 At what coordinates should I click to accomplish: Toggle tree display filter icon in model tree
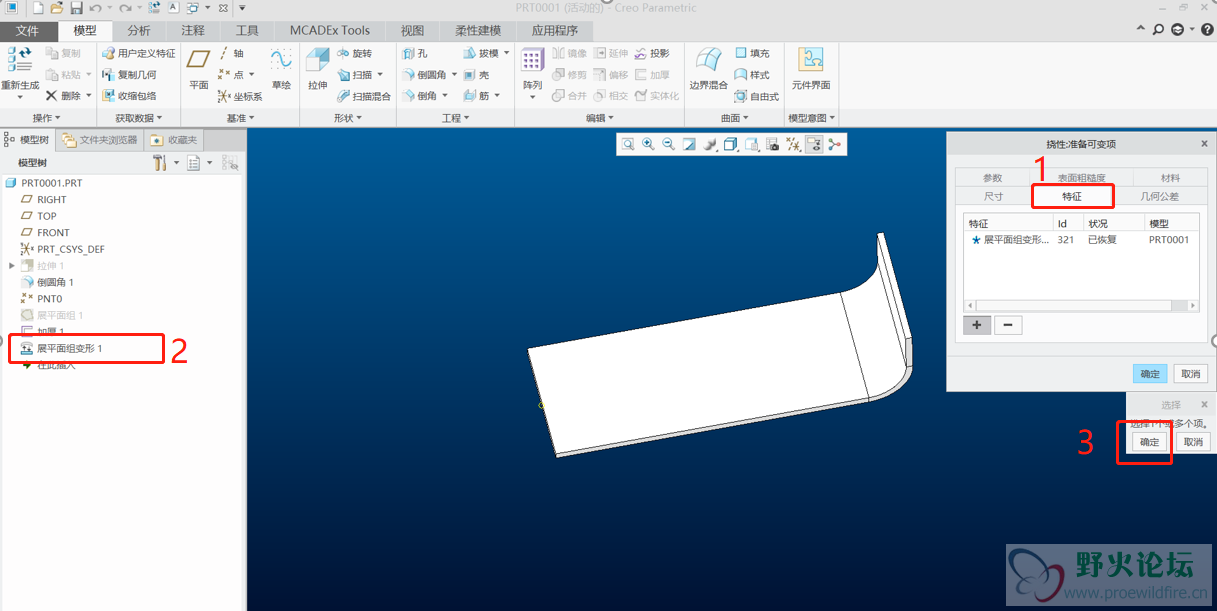230,162
